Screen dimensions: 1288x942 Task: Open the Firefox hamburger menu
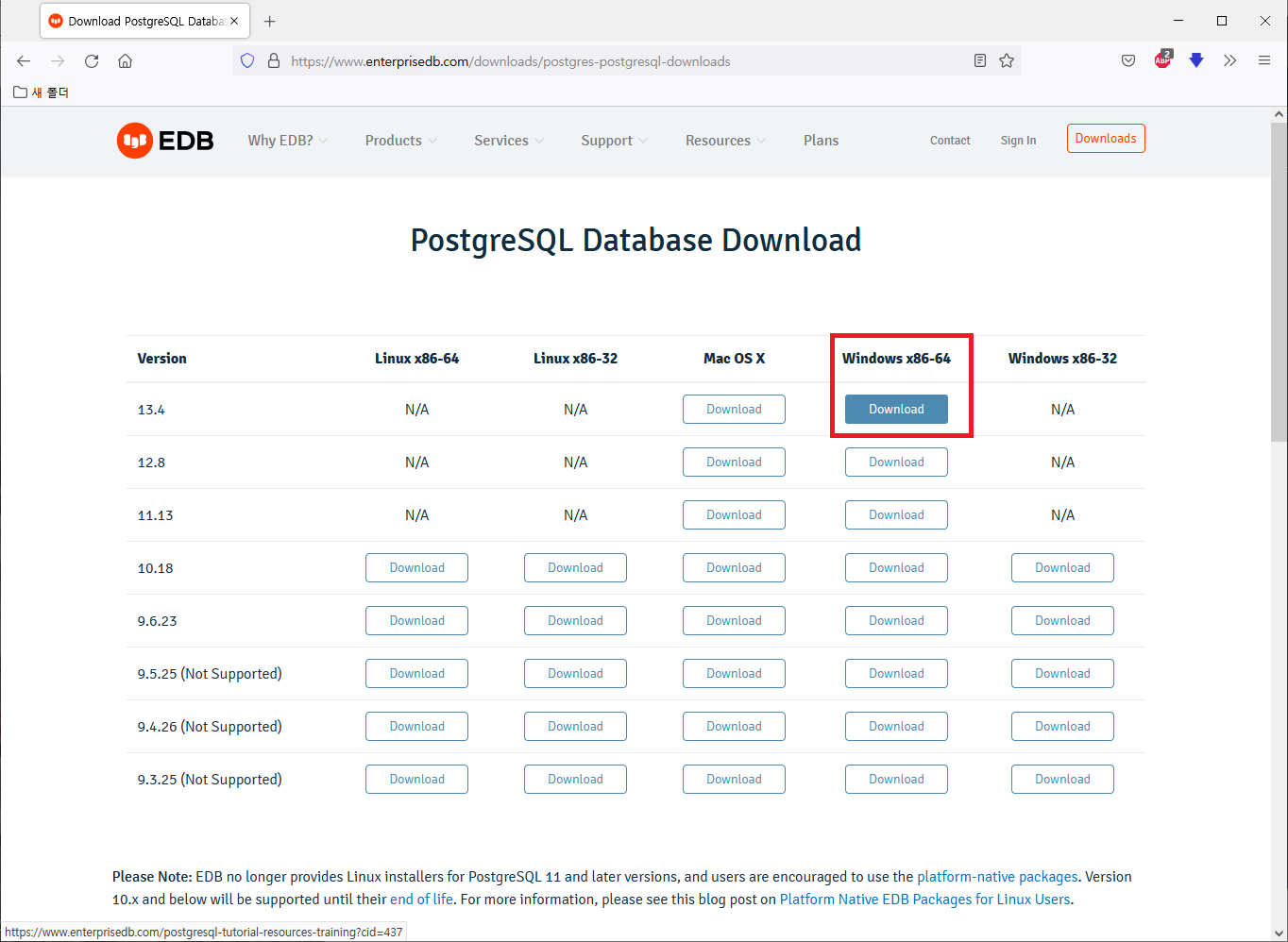[1264, 61]
